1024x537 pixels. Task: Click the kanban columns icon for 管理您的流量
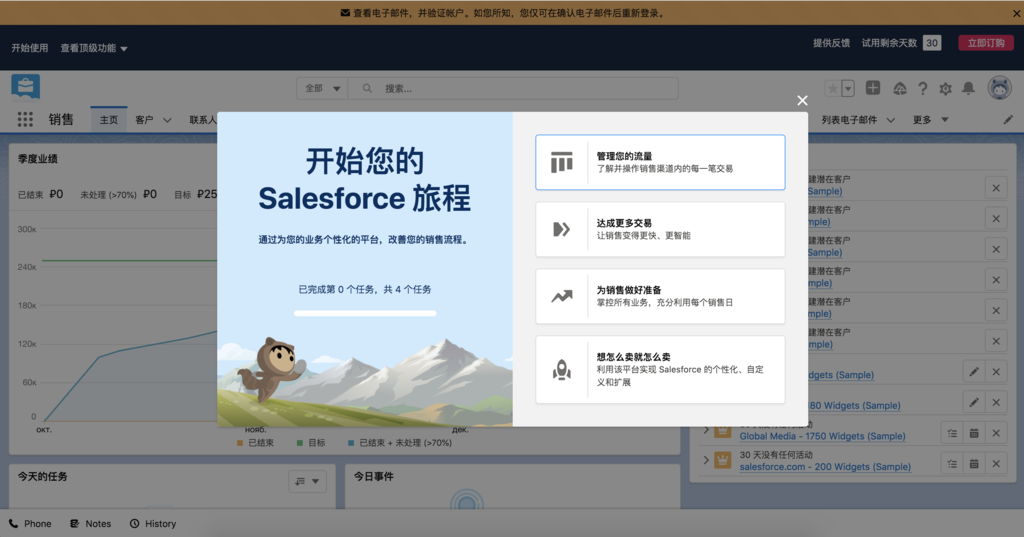pos(562,162)
